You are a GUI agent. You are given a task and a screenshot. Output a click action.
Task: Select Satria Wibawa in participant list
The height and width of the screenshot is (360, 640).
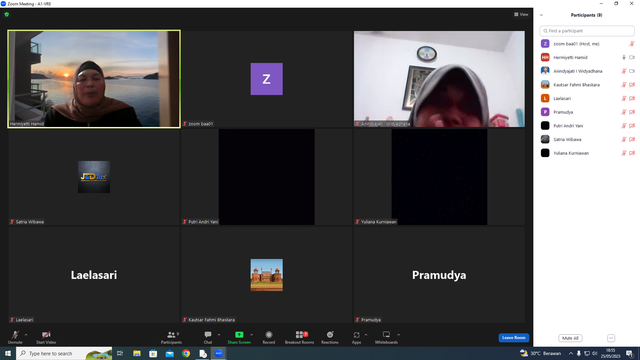click(x=587, y=139)
